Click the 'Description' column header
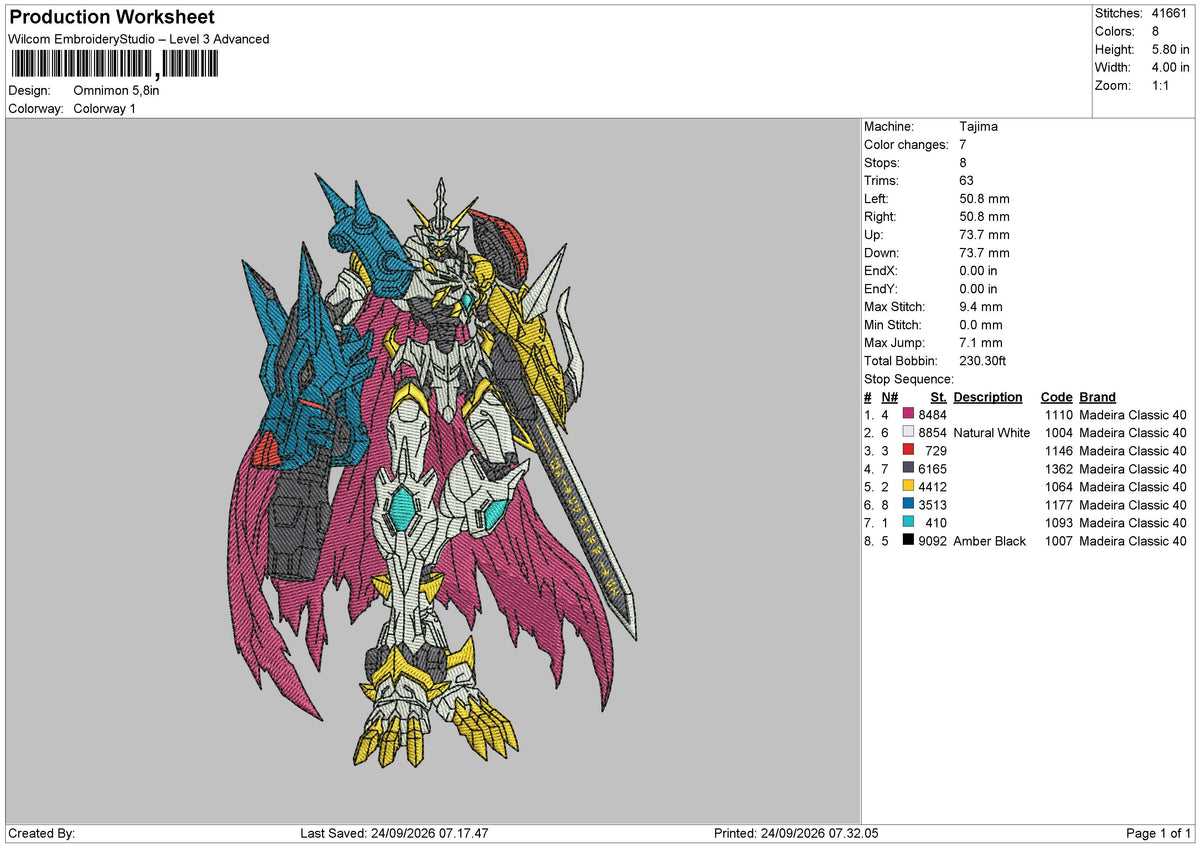Image resolution: width=1200 pixels, height=848 pixels. pyautogui.click(x=988, y=397)
